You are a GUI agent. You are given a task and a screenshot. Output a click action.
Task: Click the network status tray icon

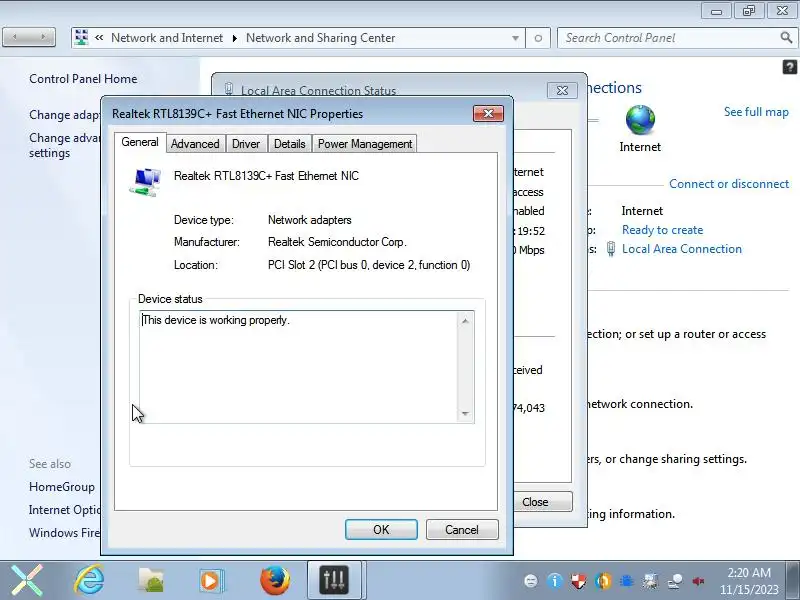click(x=674, y=581)
